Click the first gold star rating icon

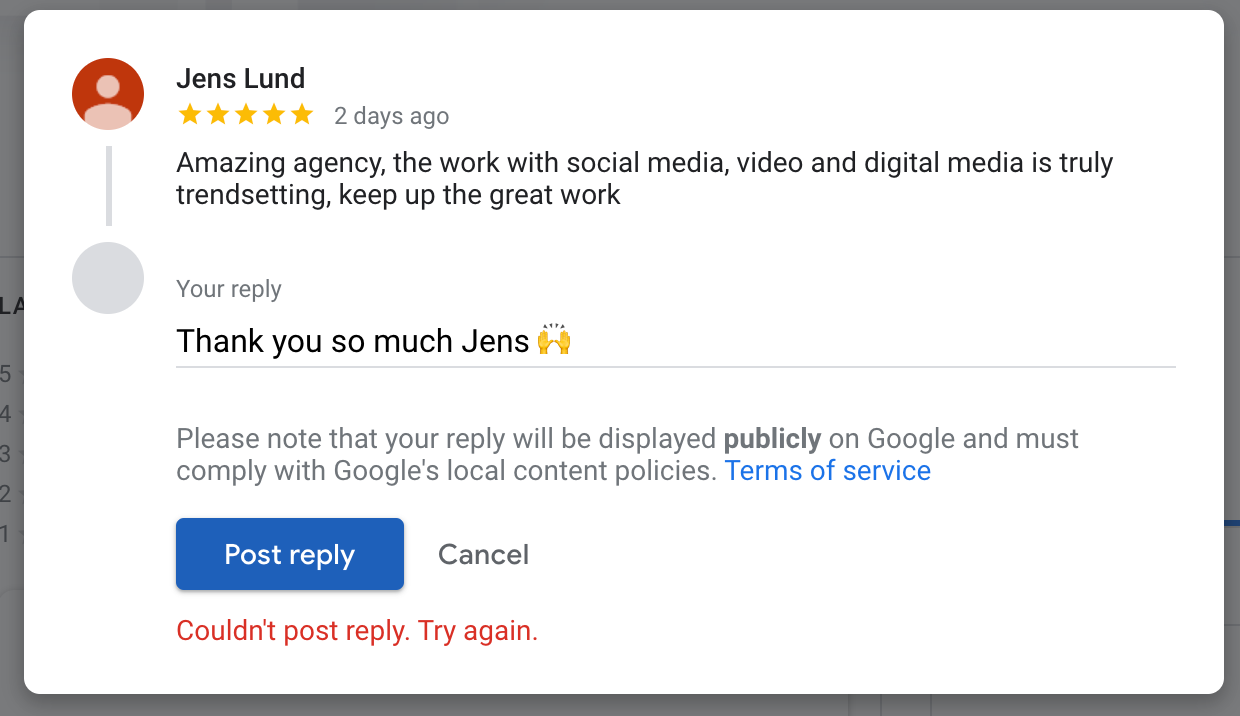(x=190, y=114)
